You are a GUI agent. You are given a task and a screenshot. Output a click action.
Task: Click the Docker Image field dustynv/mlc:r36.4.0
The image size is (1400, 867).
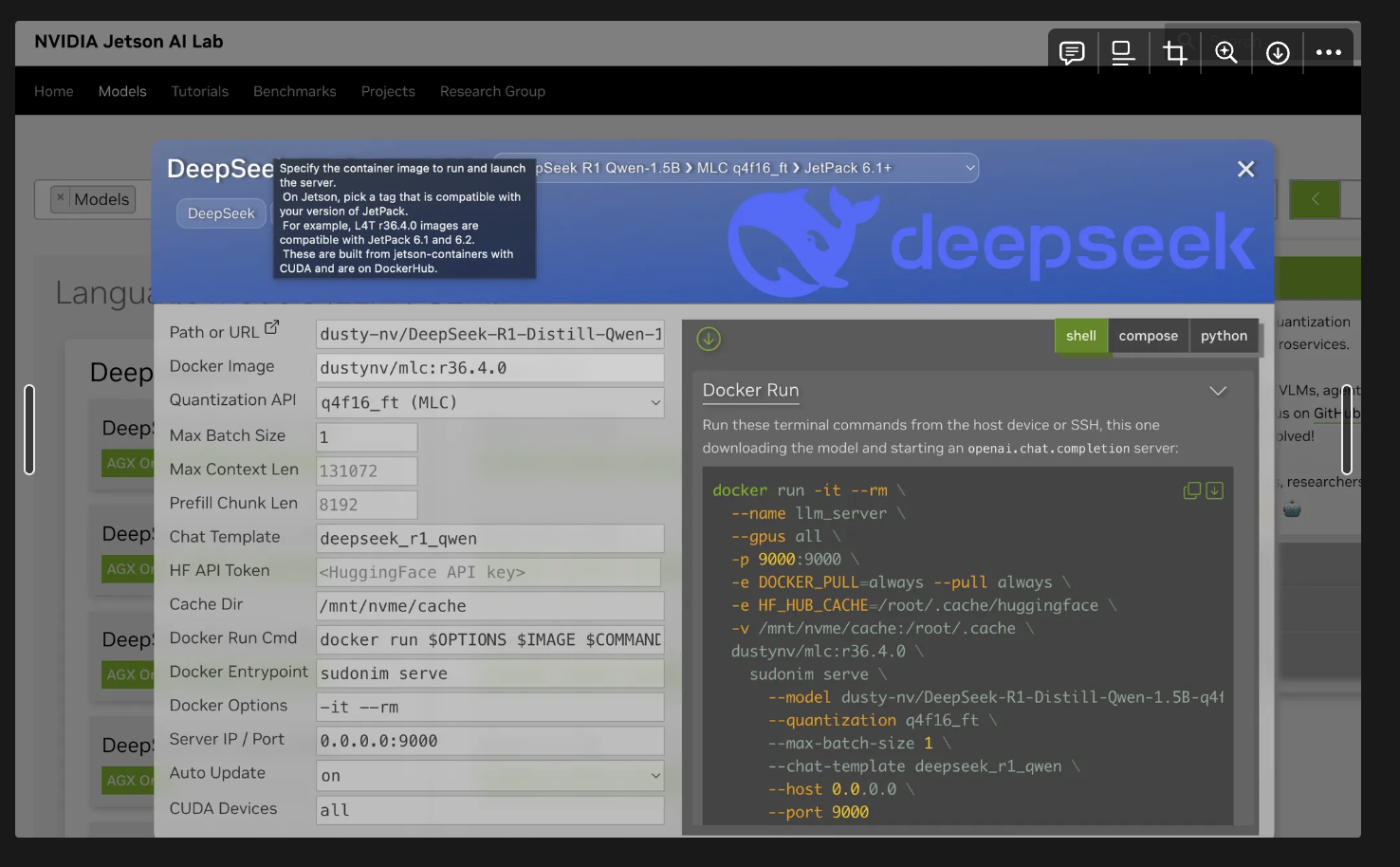489,368
